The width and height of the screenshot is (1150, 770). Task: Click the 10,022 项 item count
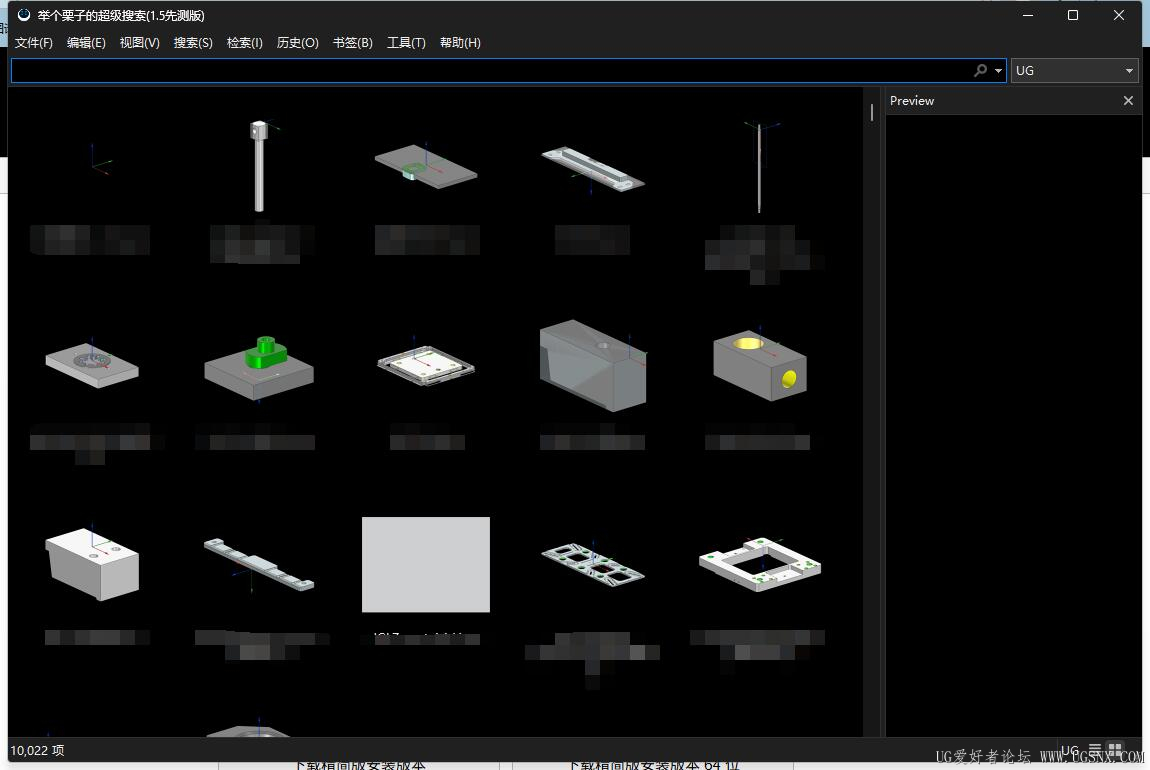37,750
